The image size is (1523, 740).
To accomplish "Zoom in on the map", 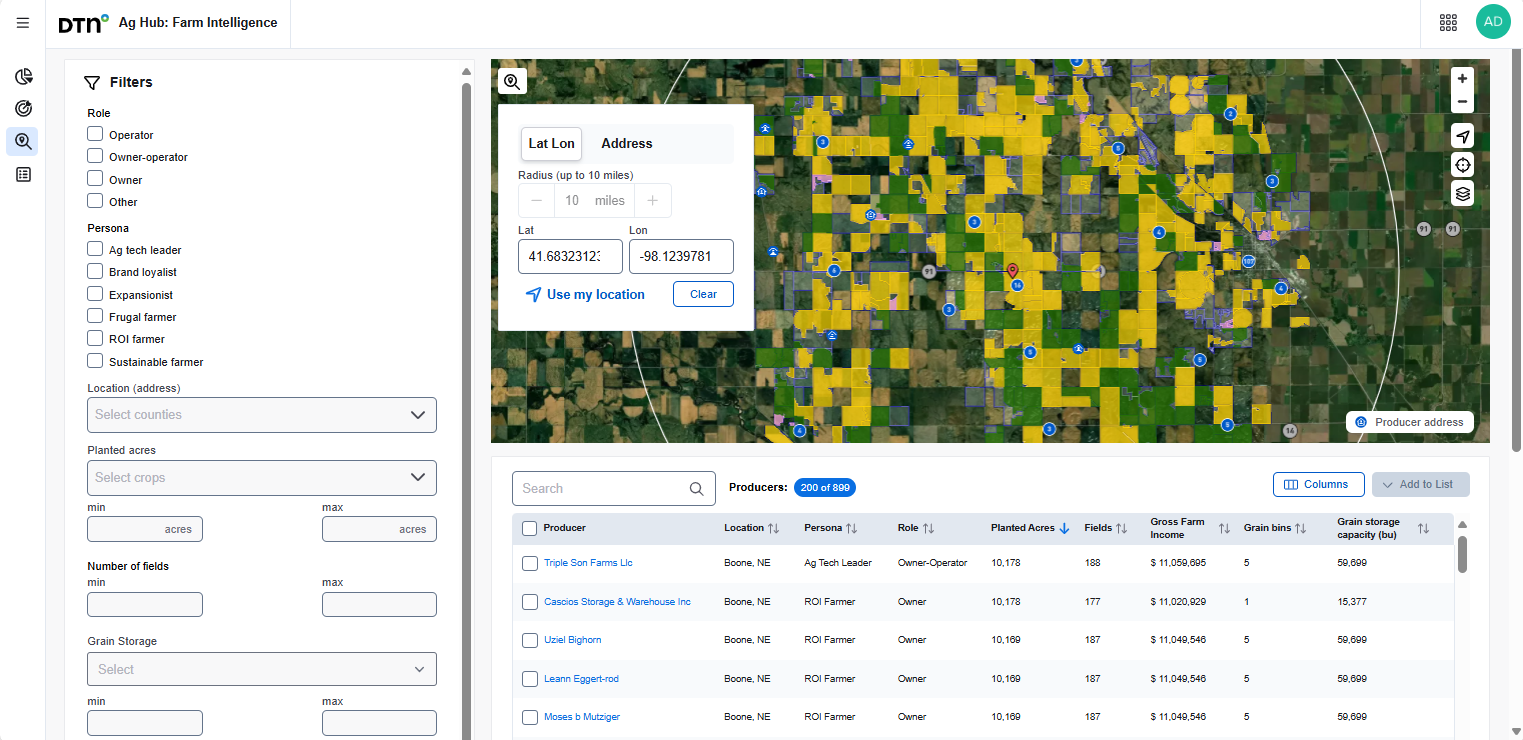I will pos(1462,79).
